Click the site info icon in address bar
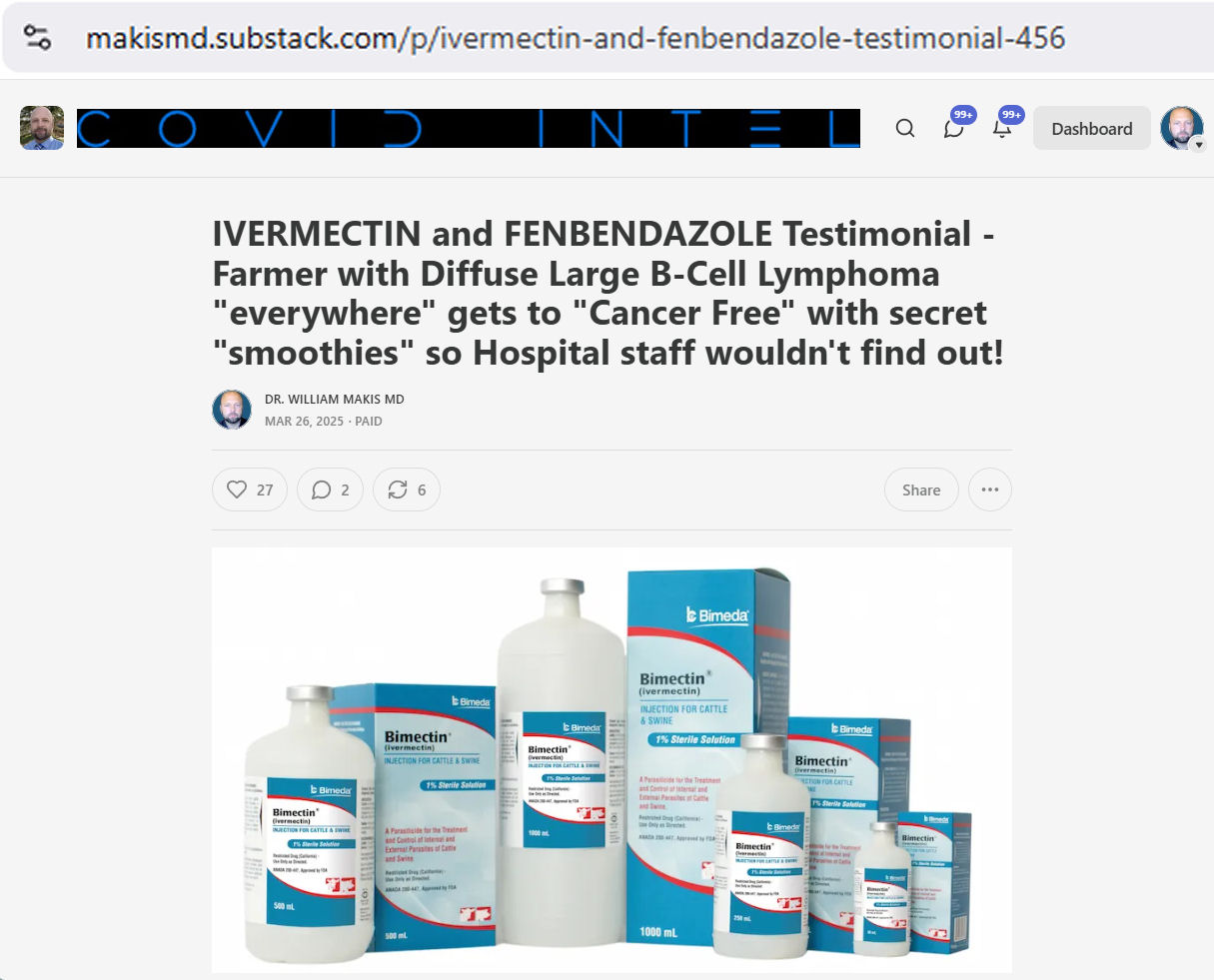This screenshot has height=980, width=1214. point(37,38)
